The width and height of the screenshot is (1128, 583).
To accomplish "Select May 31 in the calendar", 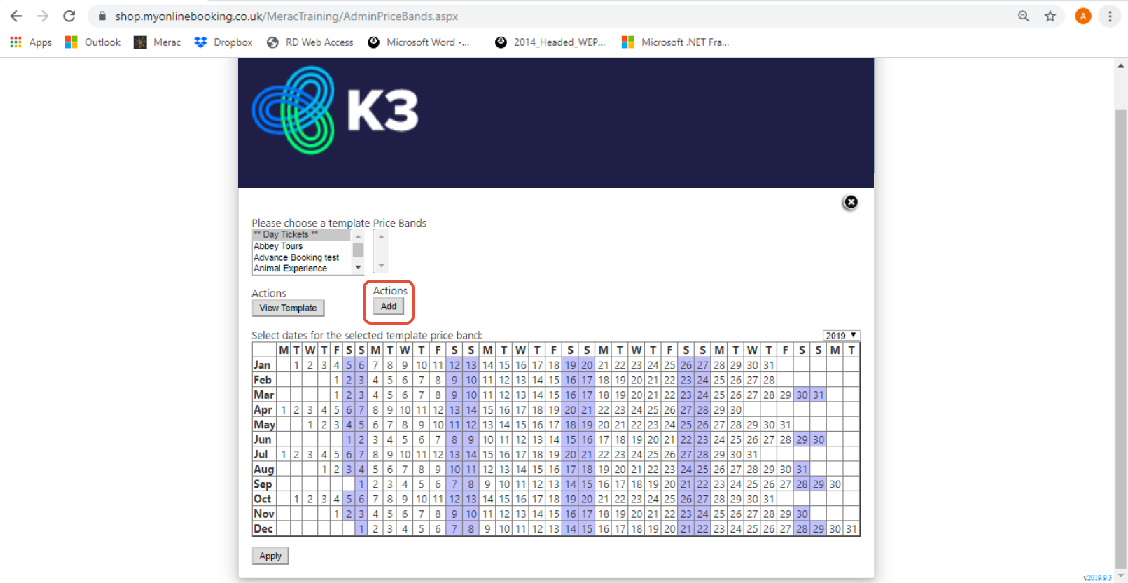I will tap(786, 425).
